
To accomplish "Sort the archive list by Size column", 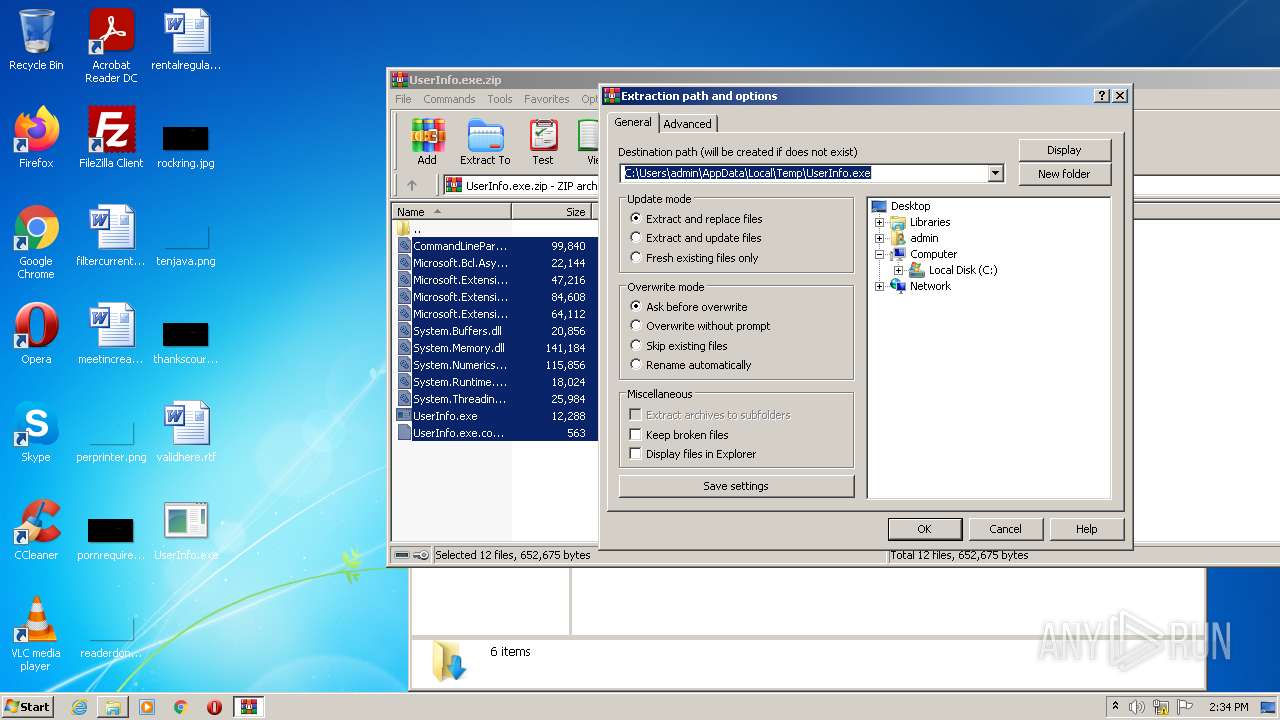I will pyautogui.click(x=552, y=212).
